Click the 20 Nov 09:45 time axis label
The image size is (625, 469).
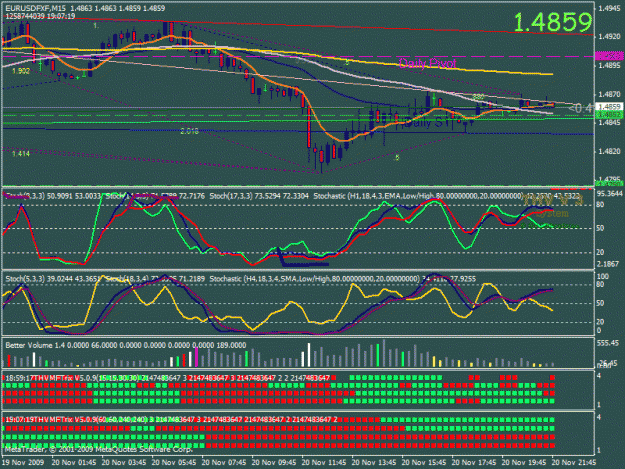tap(274, 463)
